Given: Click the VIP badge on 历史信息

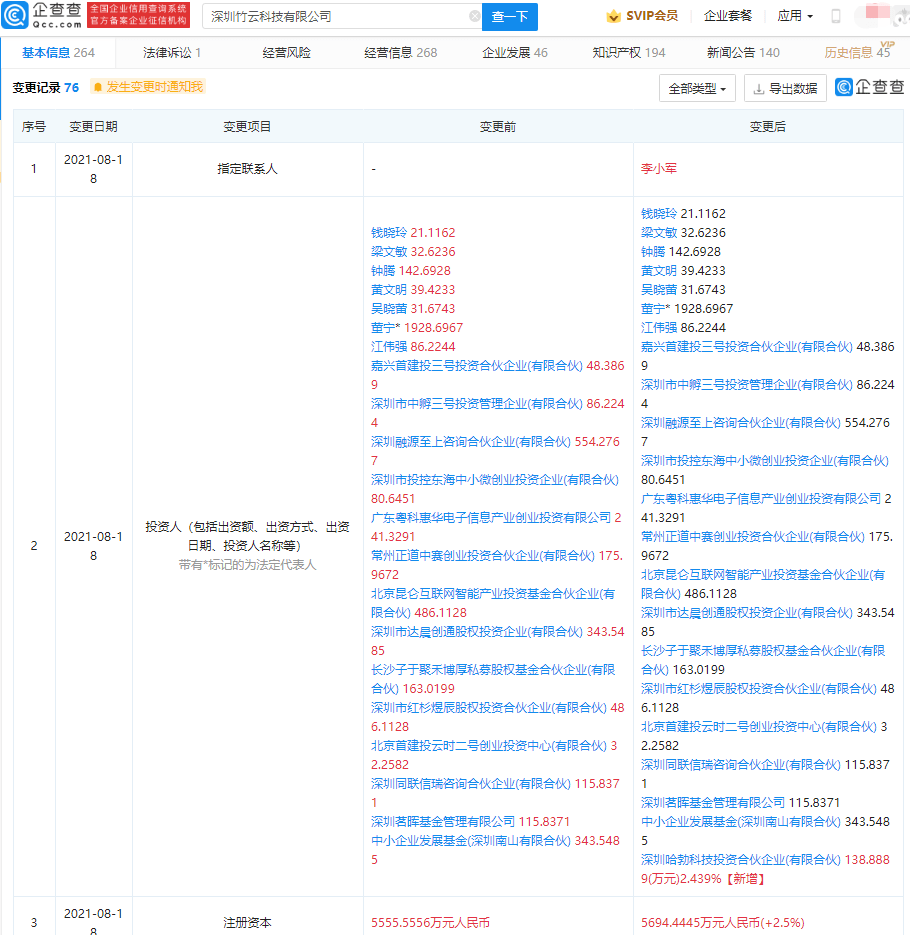Looking at the screenshot, I should point(887,44).
